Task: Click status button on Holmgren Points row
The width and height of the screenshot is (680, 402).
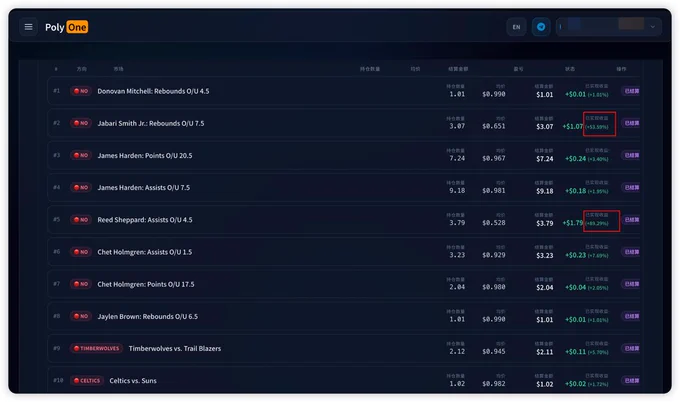Action: point(631,284)
